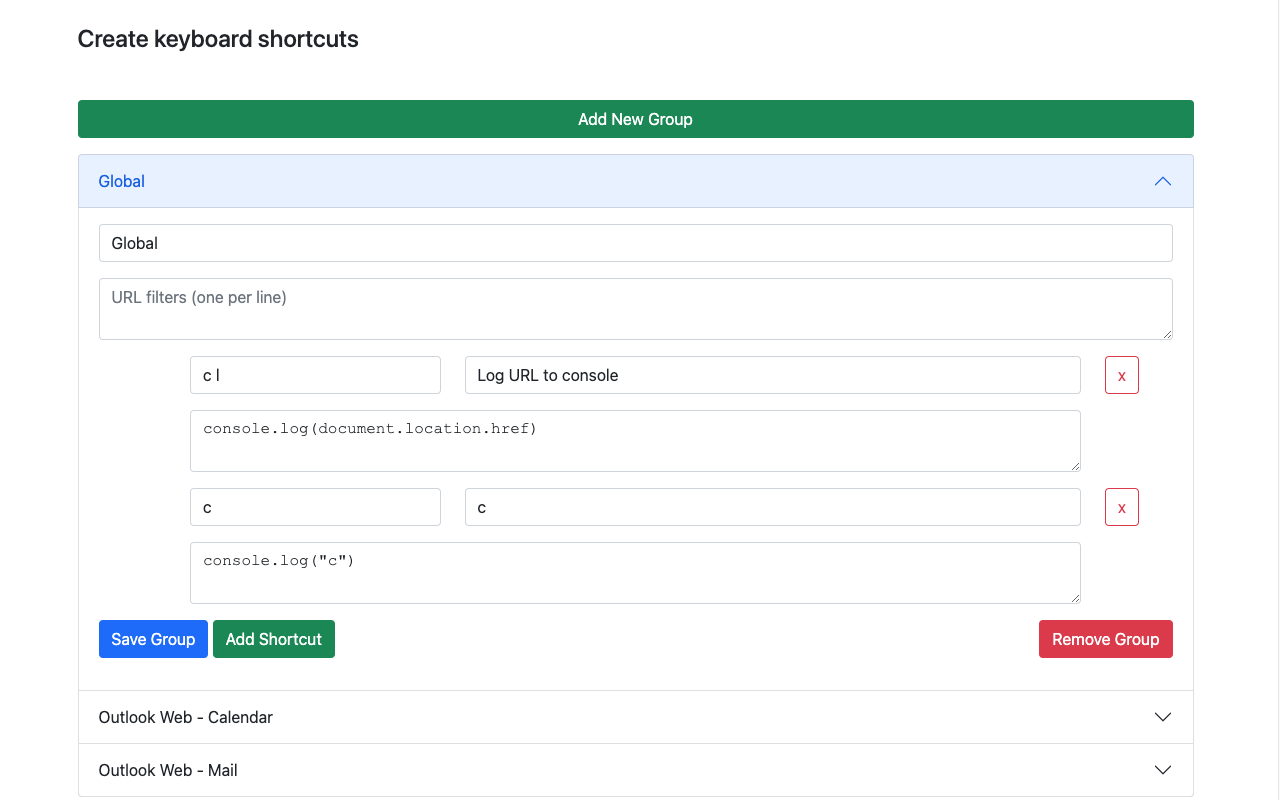
Task: Open the Outlook Web - Mail group header
Action: 168,770
